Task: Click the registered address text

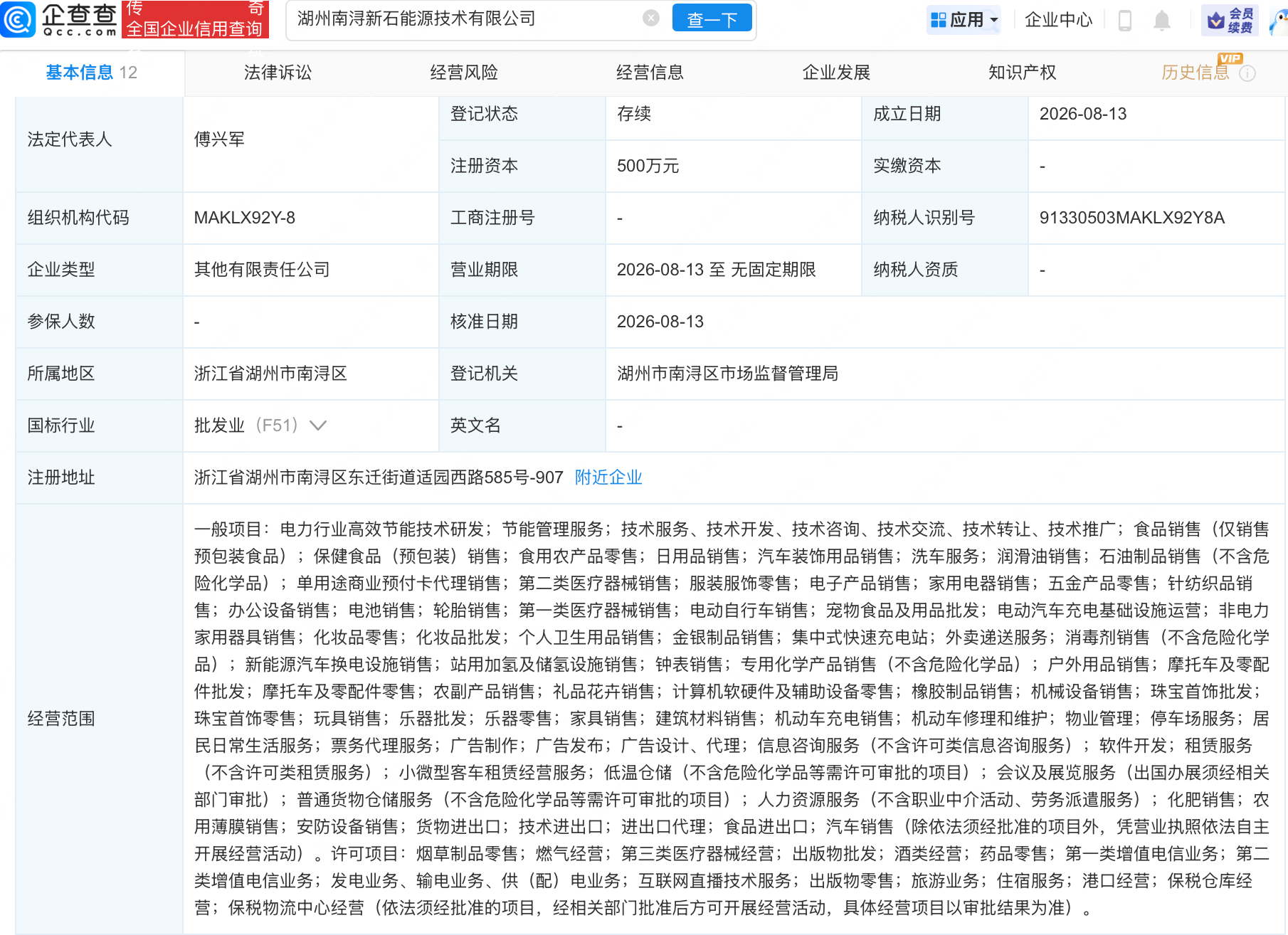Action: tap(379, 477)
